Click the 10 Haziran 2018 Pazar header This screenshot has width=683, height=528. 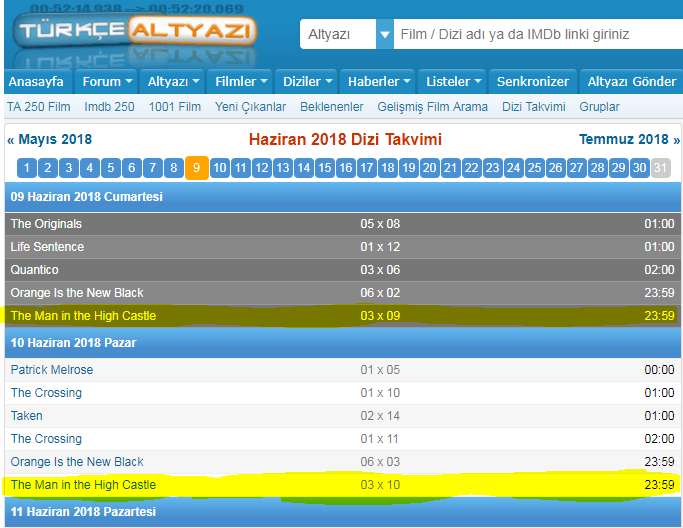pyautogui.click(x=343, y=343)
